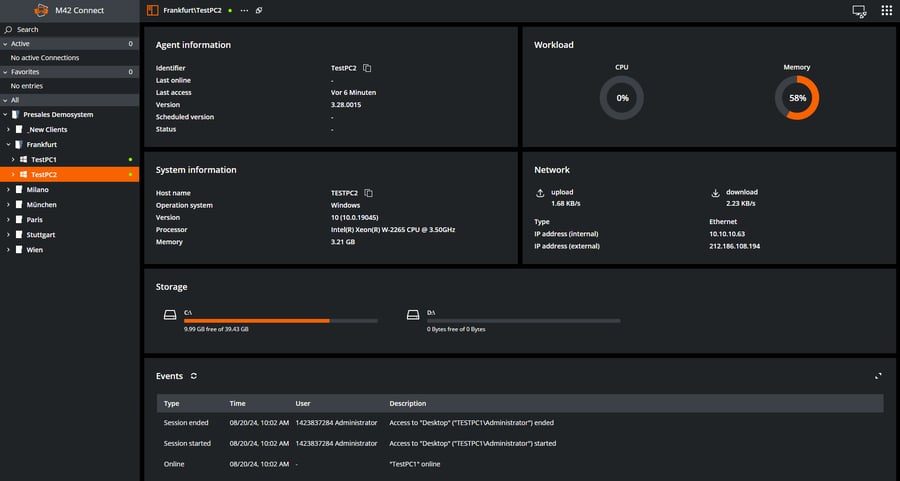900x481 pixels.
Task: Copy the TESTPC2 host name
Action: pos(367,193)
